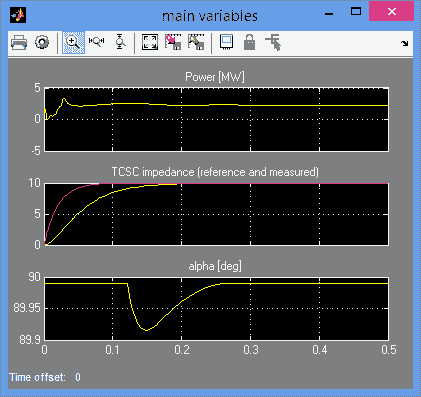Autoscale the scope axes
The height and width of the screenshot is (397, 421).
(150, 42)
